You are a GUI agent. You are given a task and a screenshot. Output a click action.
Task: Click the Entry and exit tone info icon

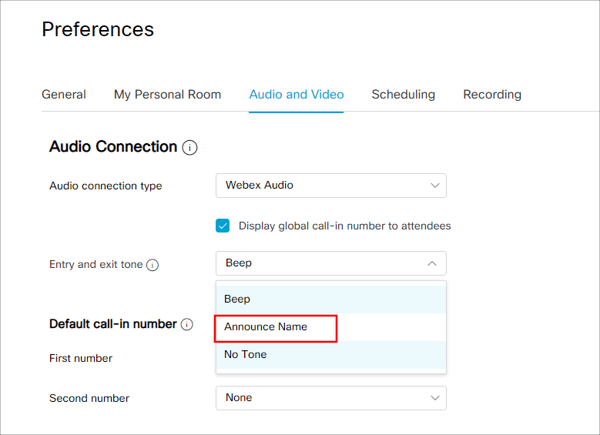point(153,265)
